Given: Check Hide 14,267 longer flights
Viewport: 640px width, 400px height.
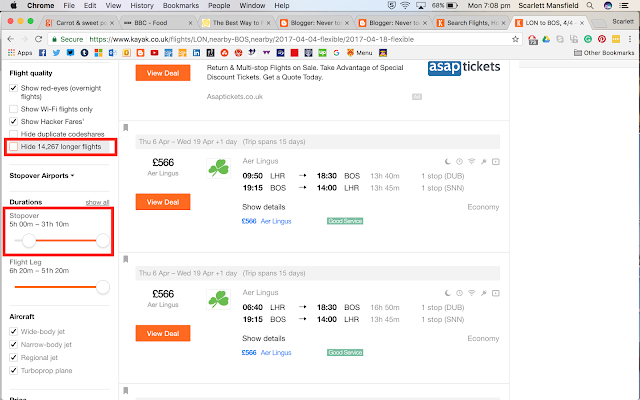Looking at the screenshot, I should (13, 147).
